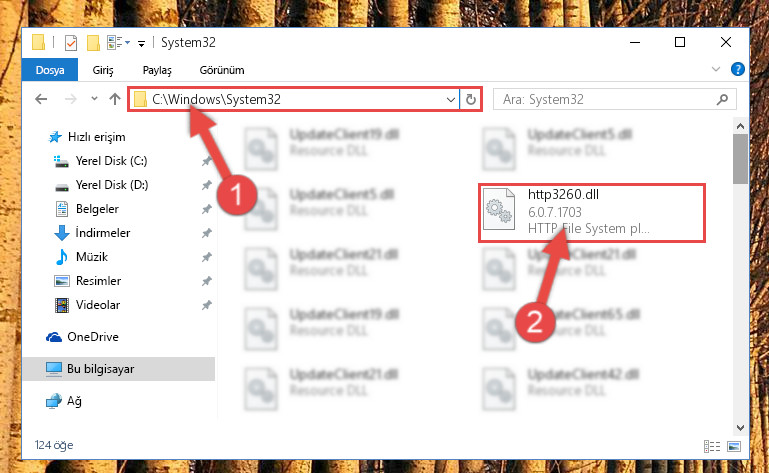Click the search magnifier icon
The image size is (769, 473).
(x=722, y=100)
